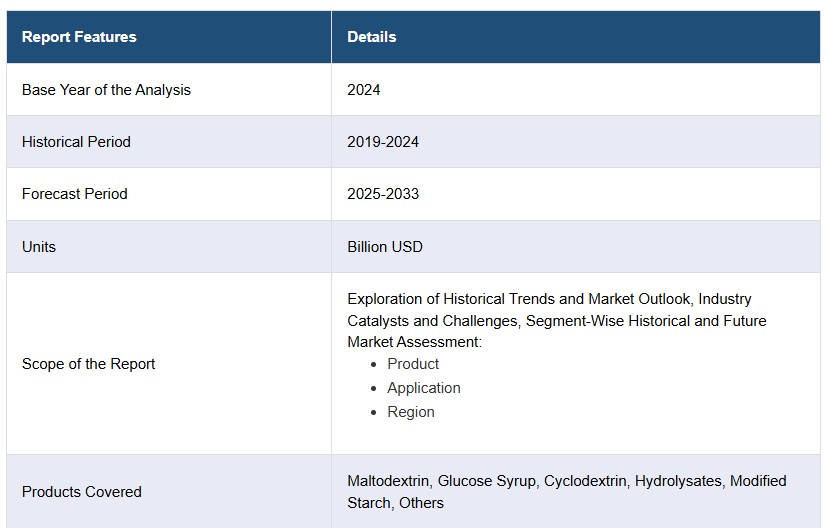
Task: Click the Product bullet item
Action: click(x=413, y=364)
